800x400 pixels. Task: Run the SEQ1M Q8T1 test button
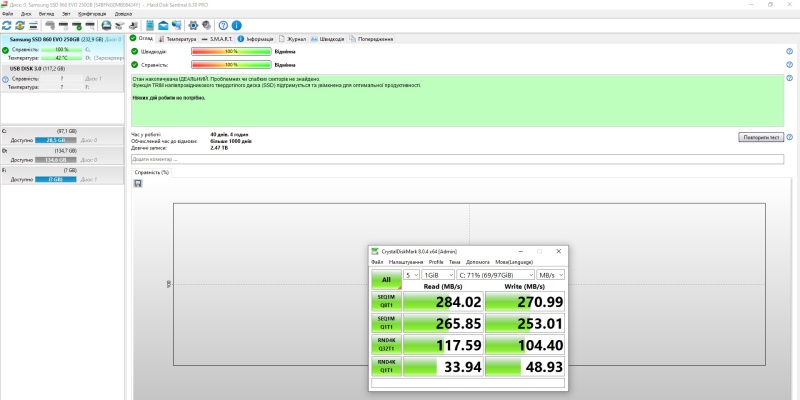coord(386,301)
